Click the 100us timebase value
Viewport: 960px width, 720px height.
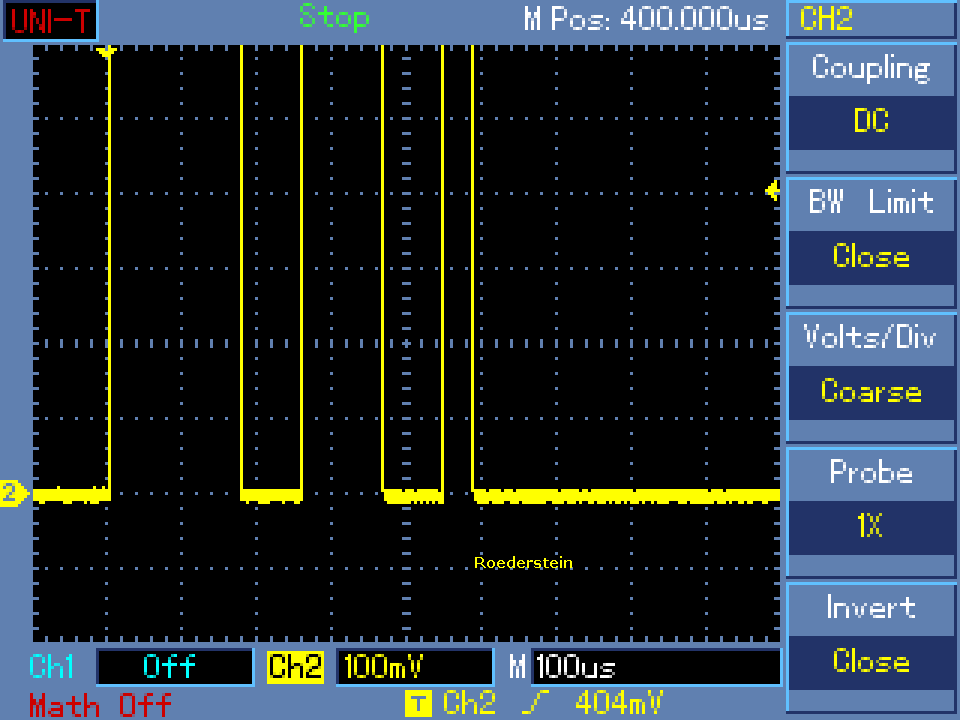(x=656, y=667)
